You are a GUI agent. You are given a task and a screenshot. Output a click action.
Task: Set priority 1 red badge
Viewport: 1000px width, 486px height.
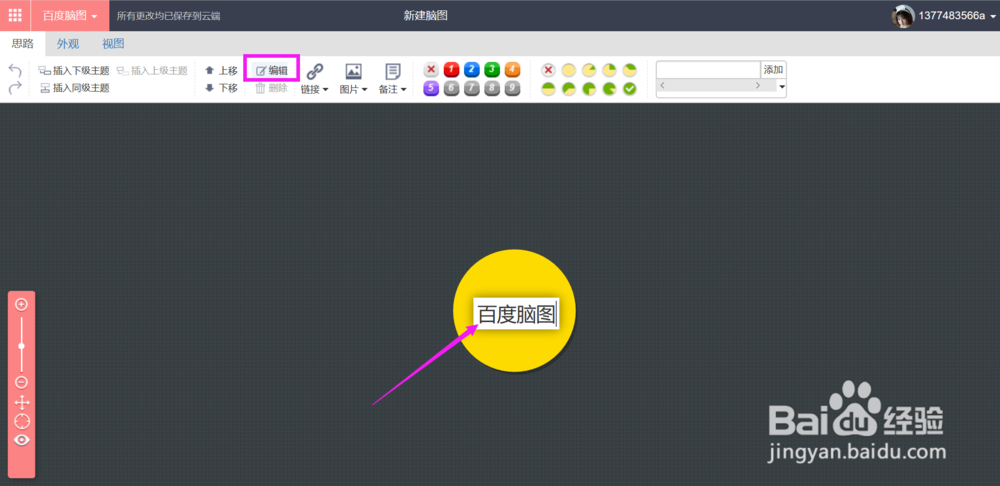(452, 70)
